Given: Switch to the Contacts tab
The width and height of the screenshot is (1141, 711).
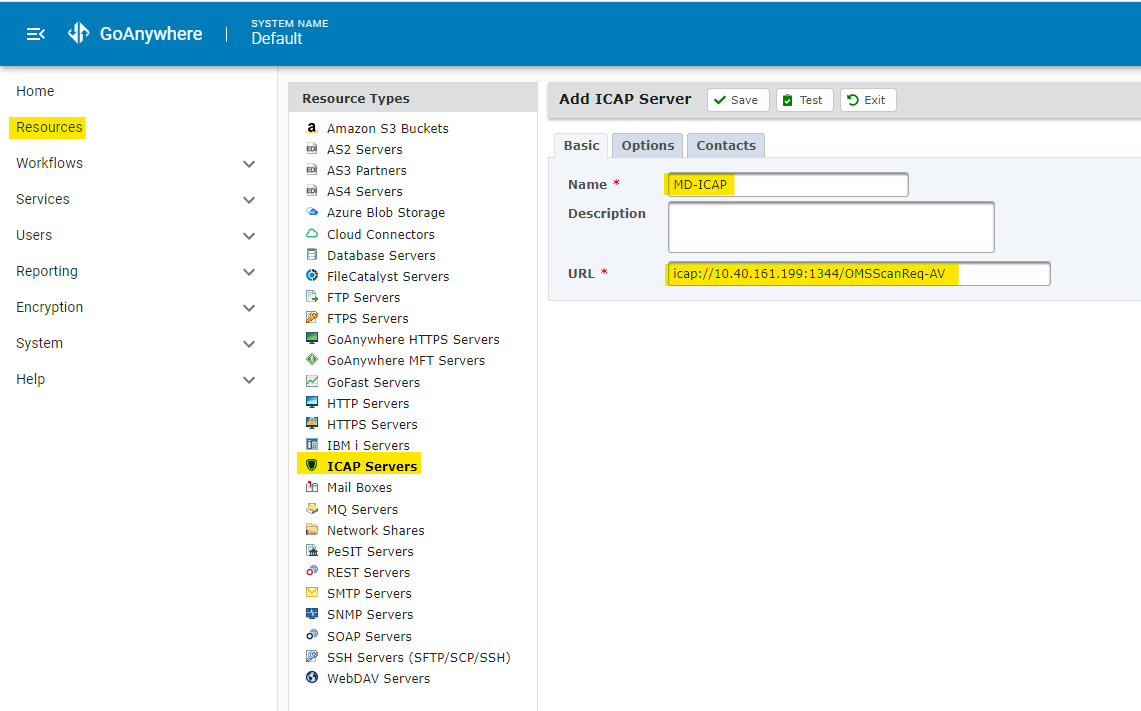Looking at the screenshot, I should [x=726, y=146].
